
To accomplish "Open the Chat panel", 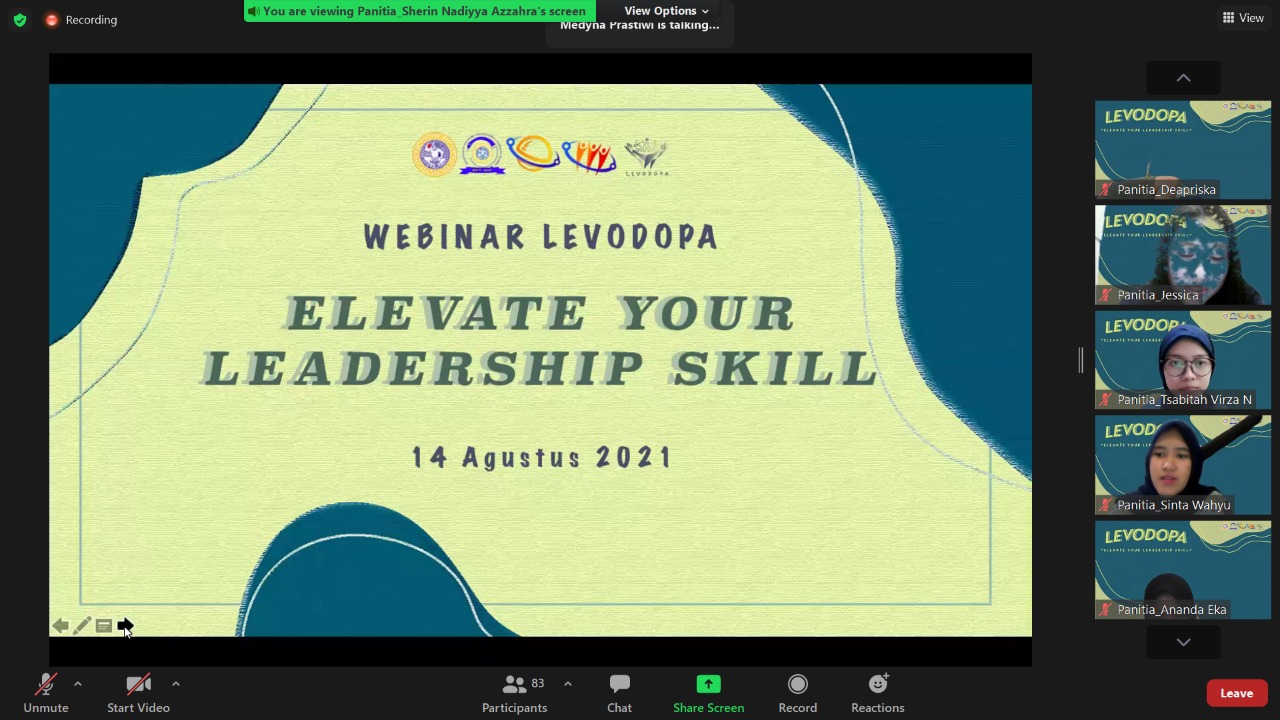I will [619, 693].
